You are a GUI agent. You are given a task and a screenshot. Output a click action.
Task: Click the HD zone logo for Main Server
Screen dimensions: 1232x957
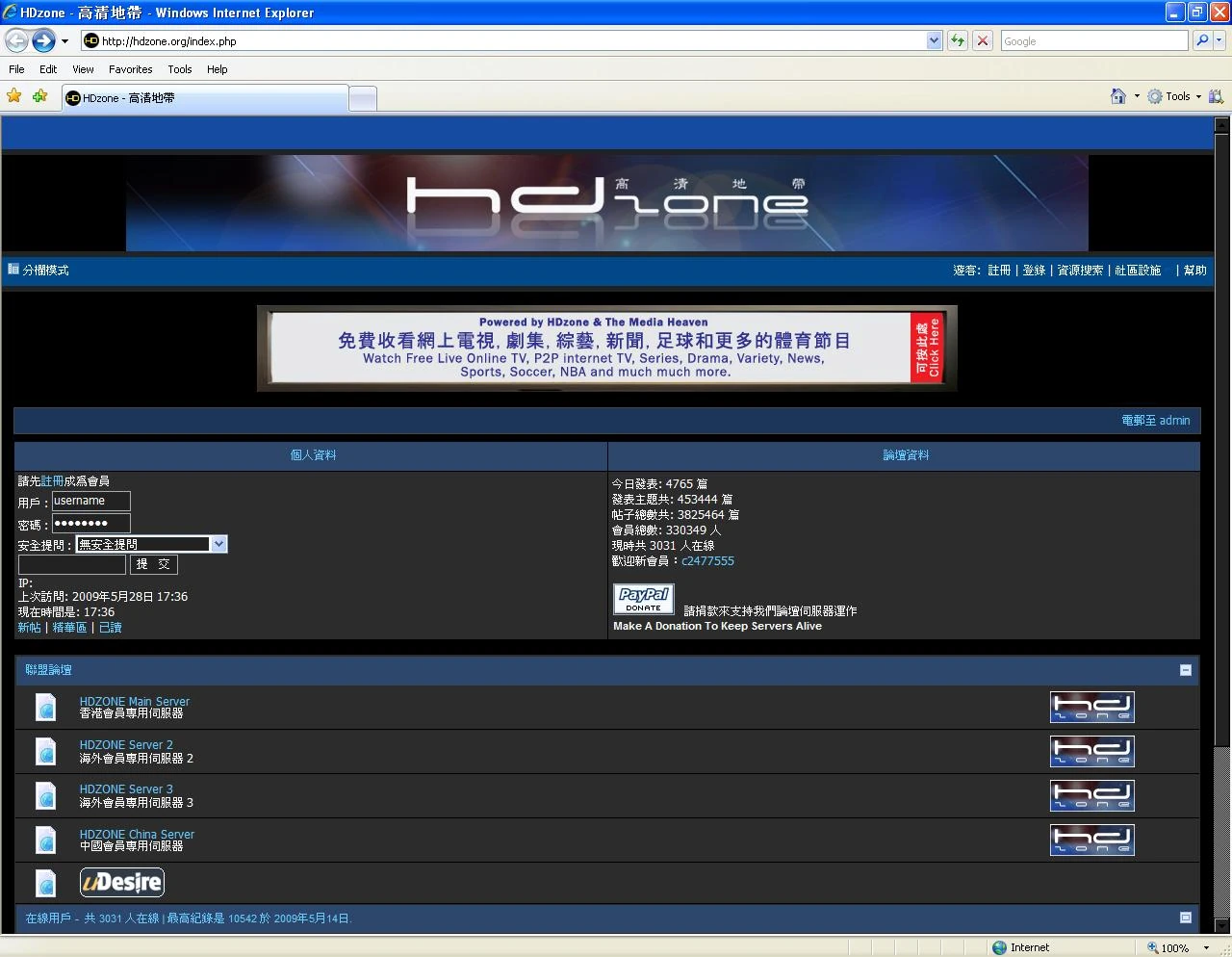point(1092,708)
